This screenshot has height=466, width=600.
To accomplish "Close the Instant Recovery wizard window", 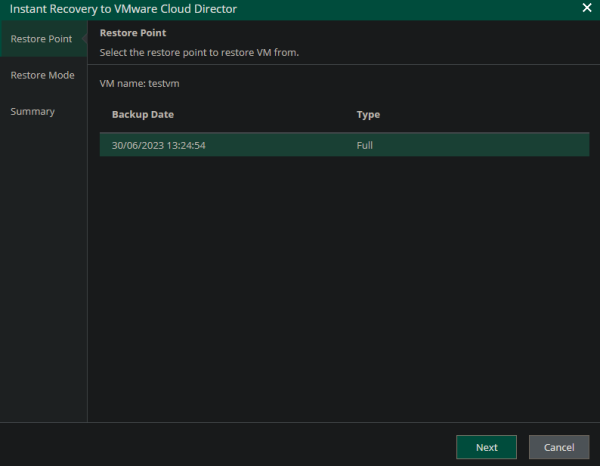I will [x=586, y=8].
